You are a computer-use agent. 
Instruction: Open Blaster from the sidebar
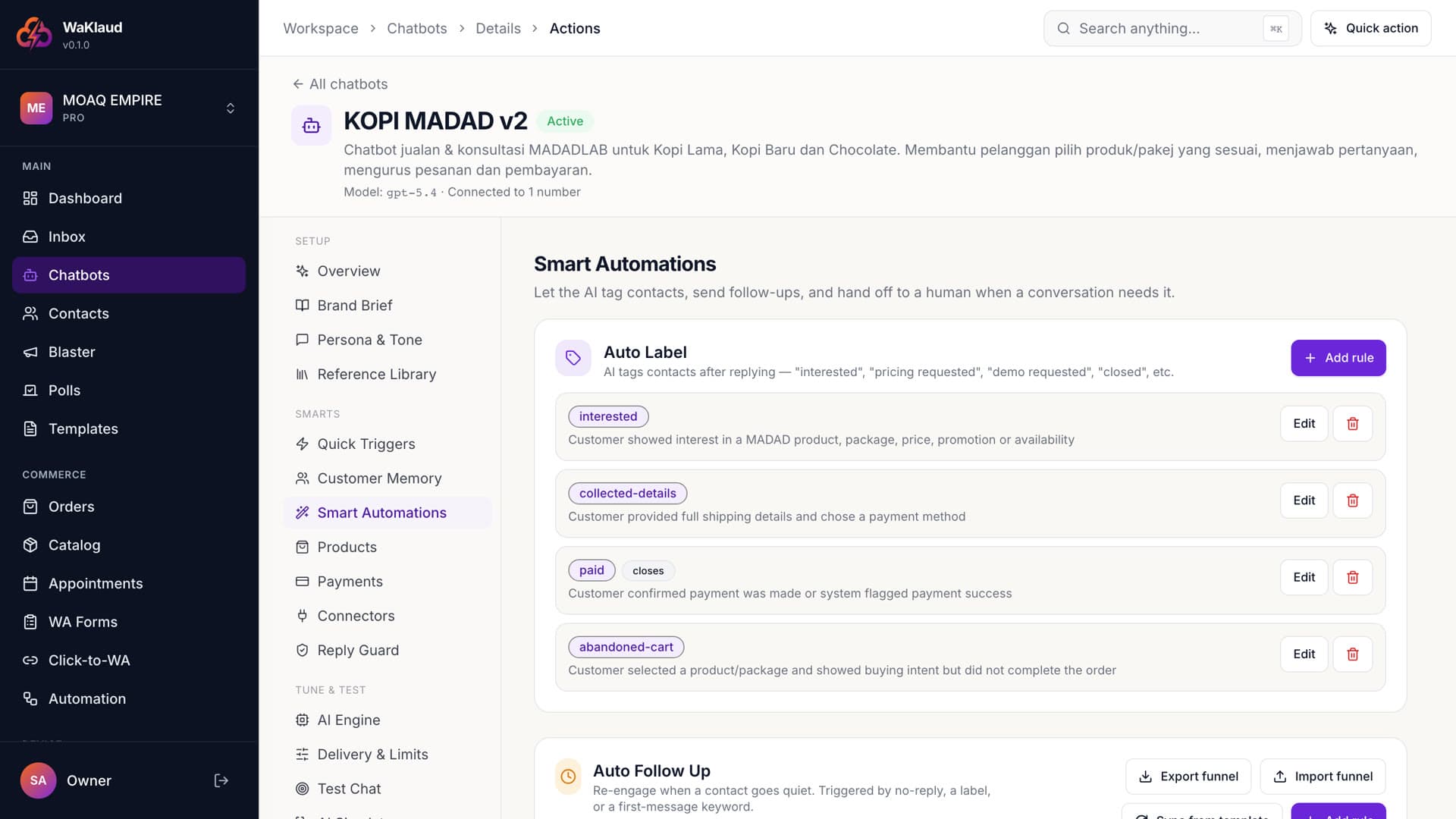pyautogui.click(x=129, y=352)
